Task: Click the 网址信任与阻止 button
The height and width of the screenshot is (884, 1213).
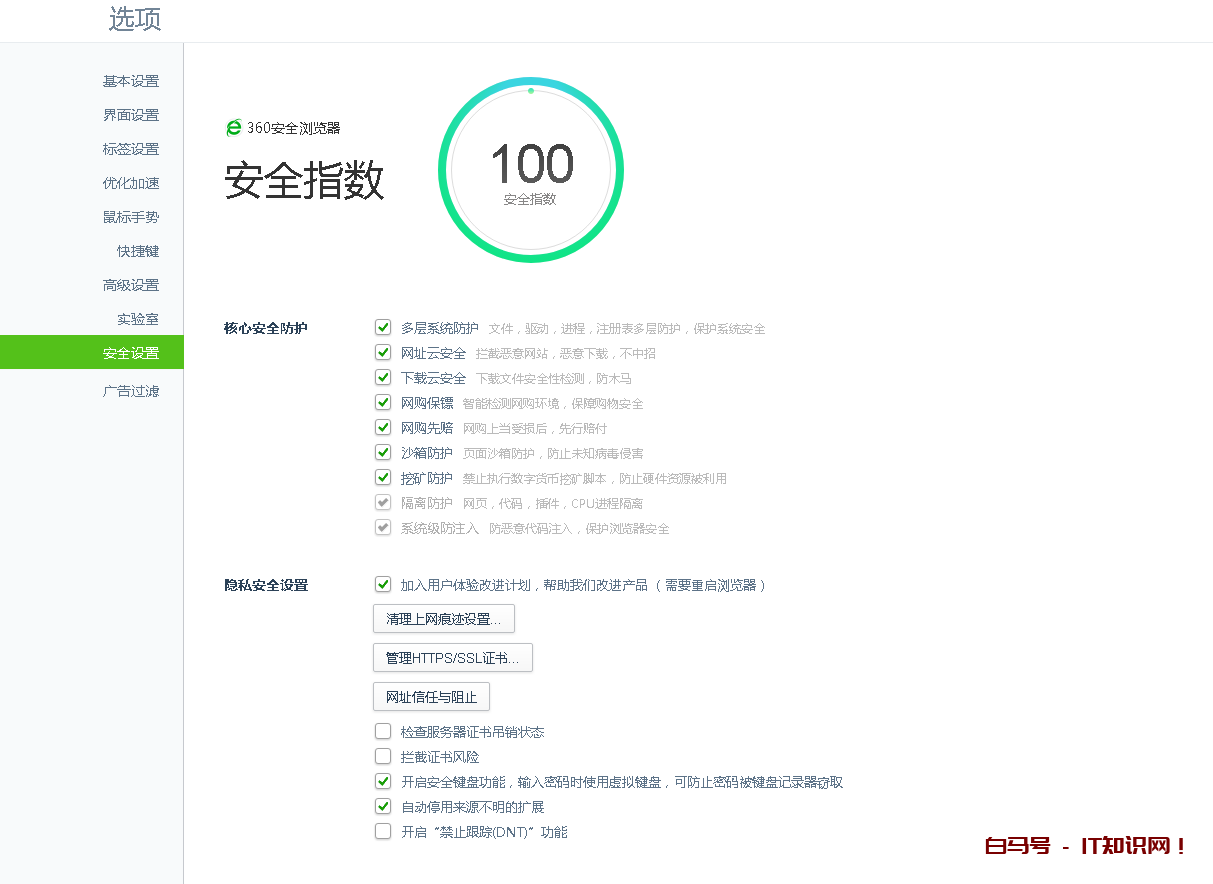Action: (431, 697)
